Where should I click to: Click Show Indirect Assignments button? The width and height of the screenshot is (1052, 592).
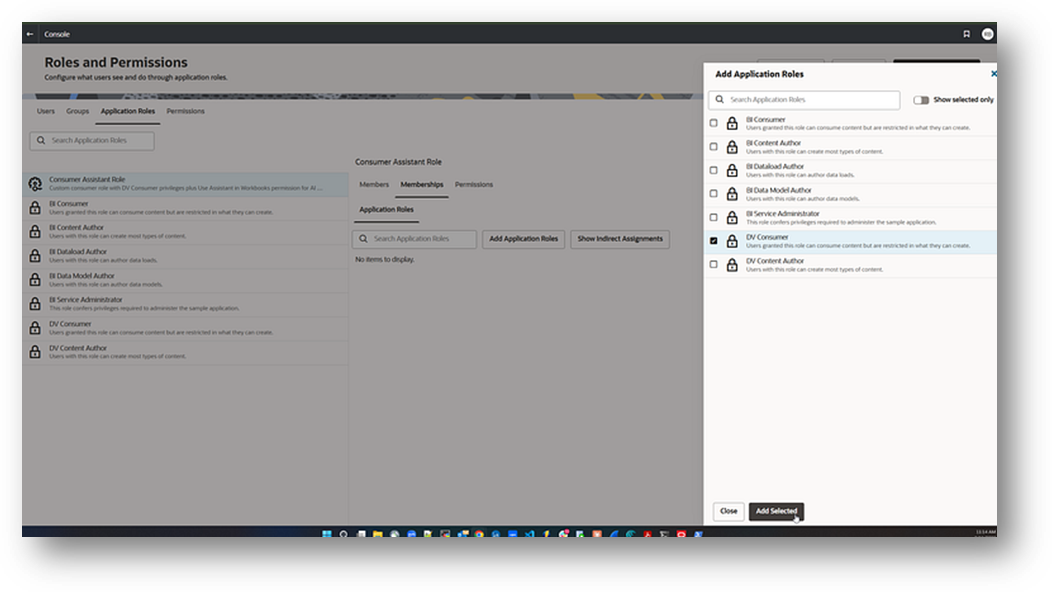coord(620,238)
